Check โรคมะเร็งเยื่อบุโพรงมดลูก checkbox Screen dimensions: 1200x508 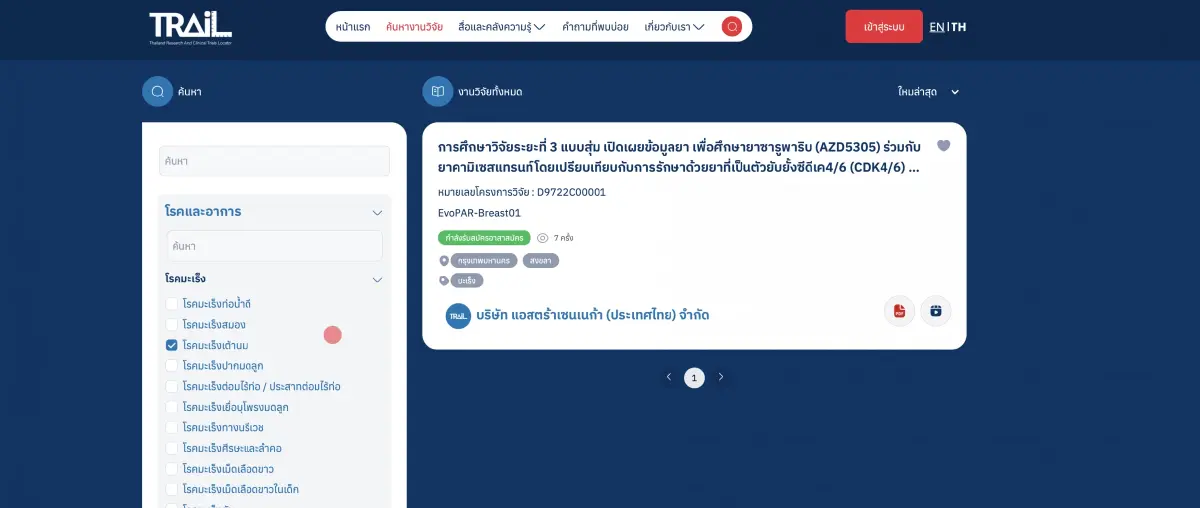point(172,407)
